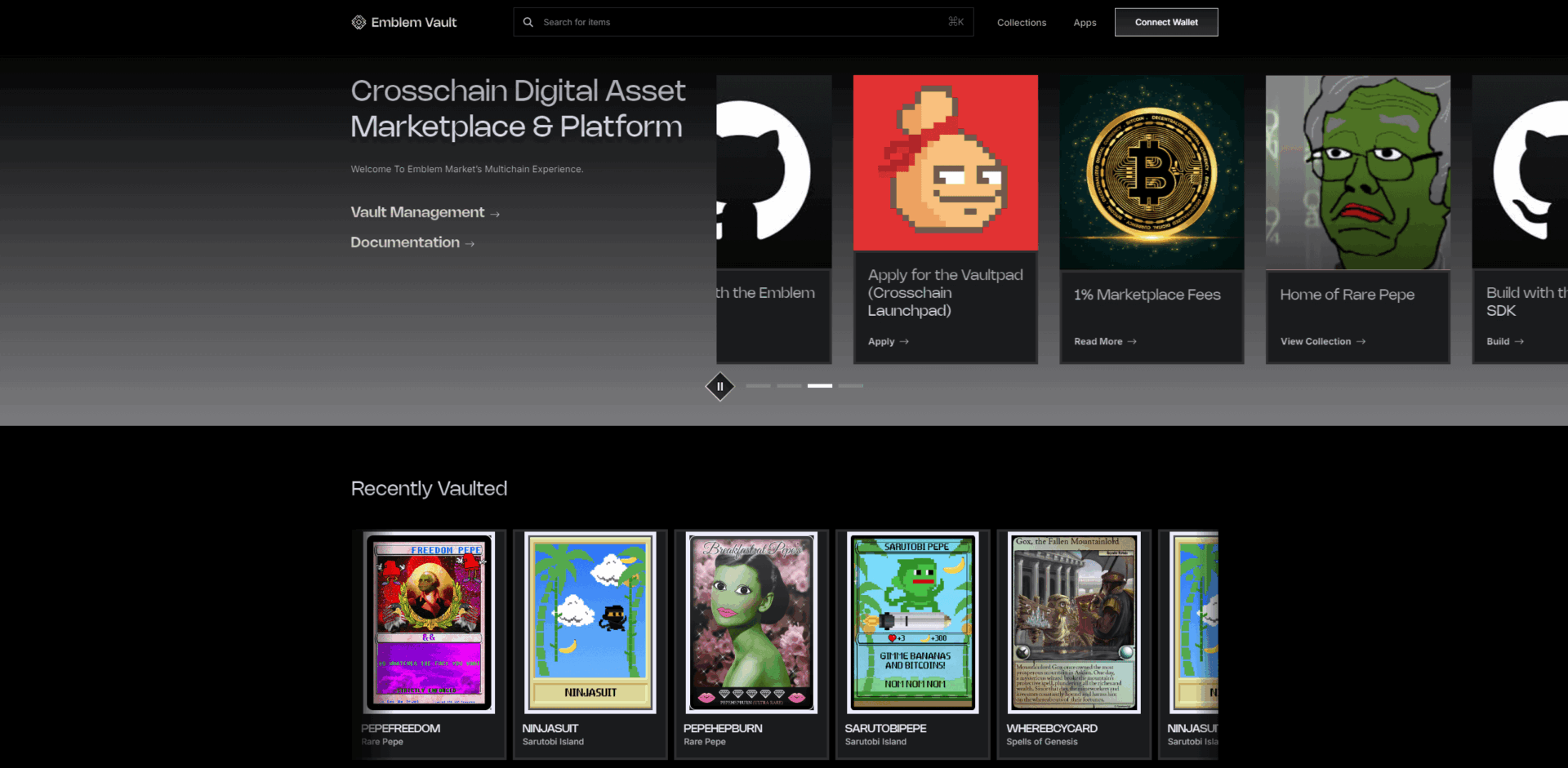Click Spells of Genesis collection label
Viewport: 1568px width, 768px height.
(x=1042, y=742)
